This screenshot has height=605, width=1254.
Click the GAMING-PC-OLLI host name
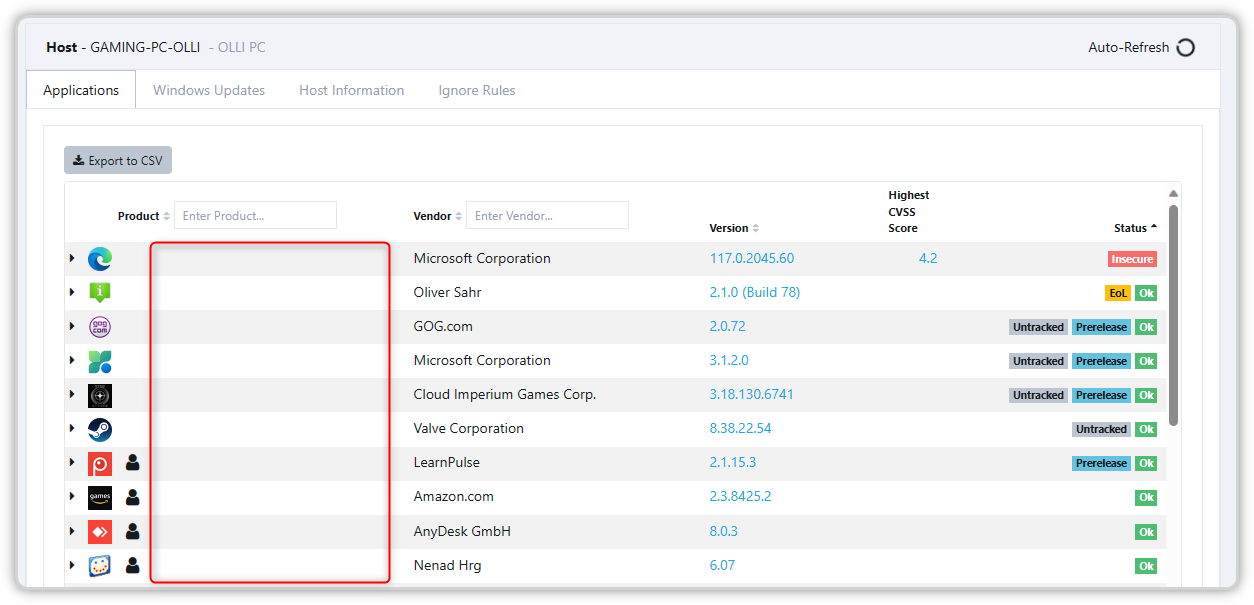point(145,47)
